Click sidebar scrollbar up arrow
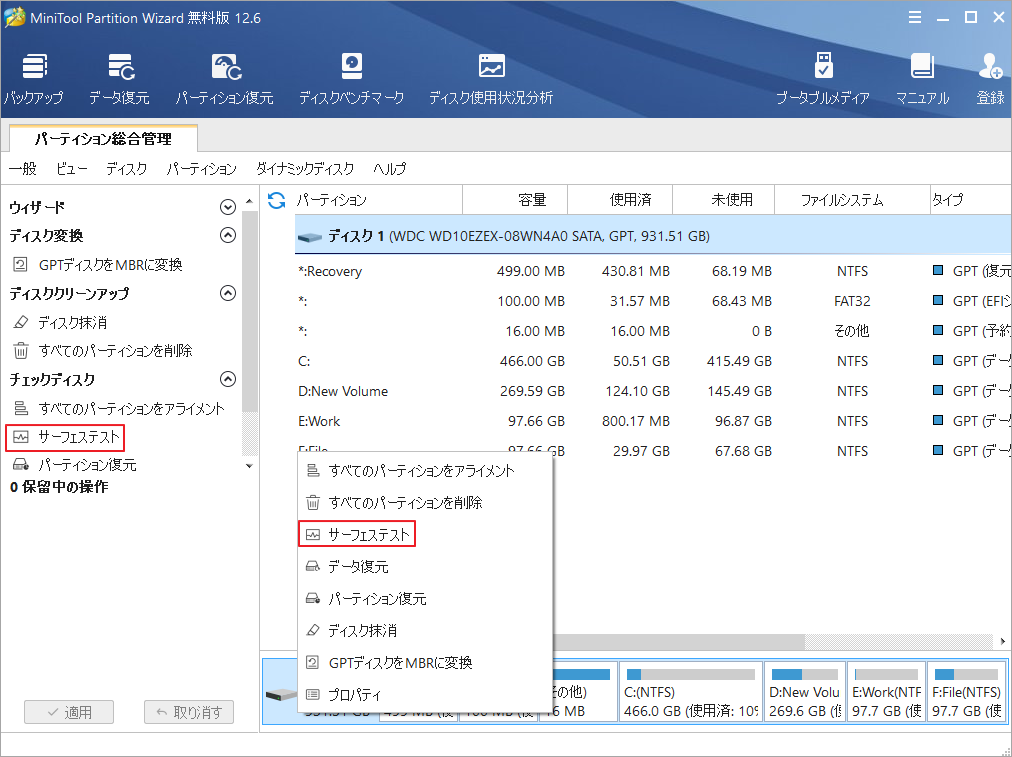 click(250, 201)
